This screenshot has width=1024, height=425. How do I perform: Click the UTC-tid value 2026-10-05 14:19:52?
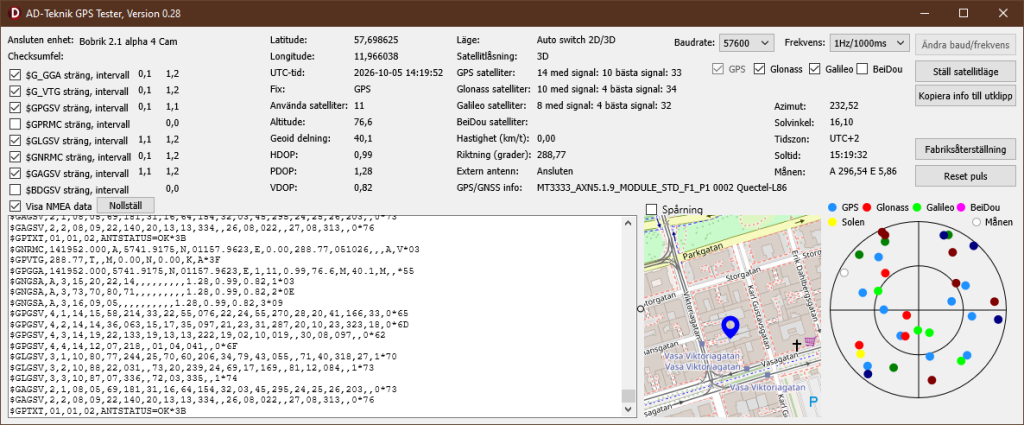coord(398,72)
